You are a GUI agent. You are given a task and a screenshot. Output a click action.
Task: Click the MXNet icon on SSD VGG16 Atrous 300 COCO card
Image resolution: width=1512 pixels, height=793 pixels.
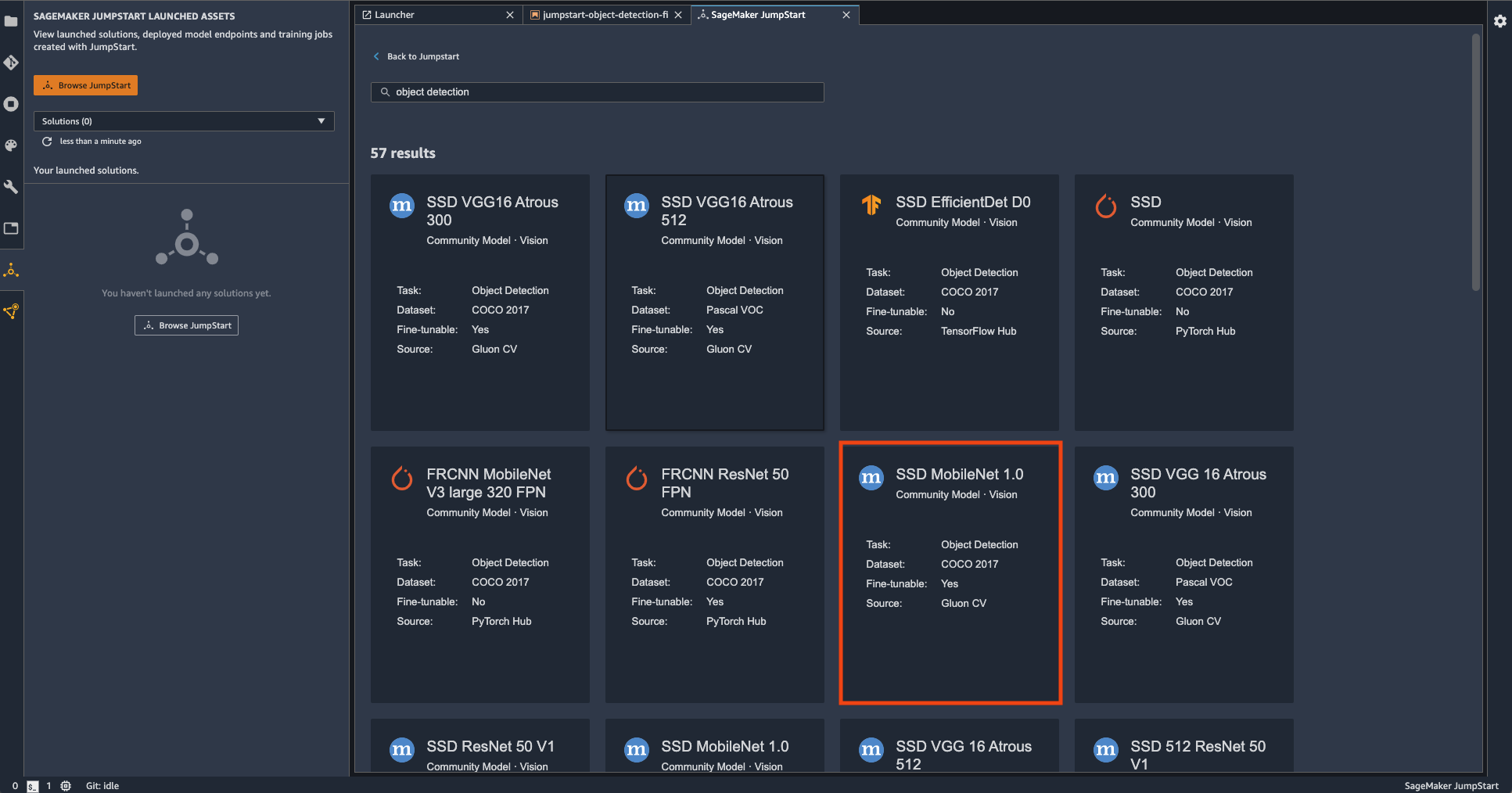tap(402, 206)
